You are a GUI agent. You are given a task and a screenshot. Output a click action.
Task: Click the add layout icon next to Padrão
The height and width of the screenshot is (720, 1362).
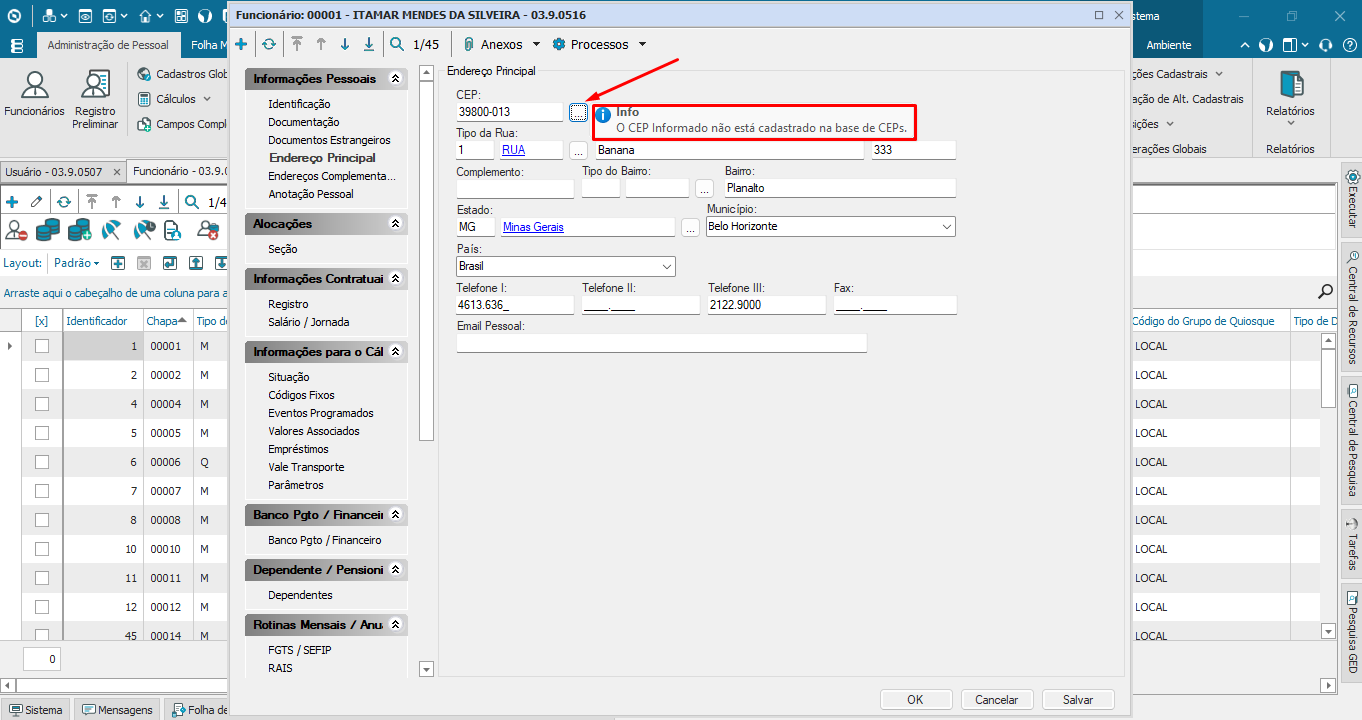pos(117,263)
